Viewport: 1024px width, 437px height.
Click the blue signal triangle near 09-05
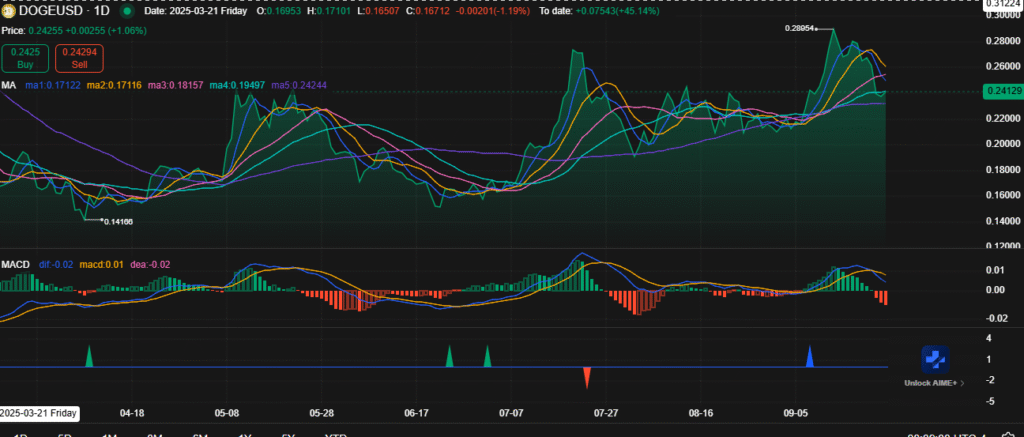pos(810,356)
